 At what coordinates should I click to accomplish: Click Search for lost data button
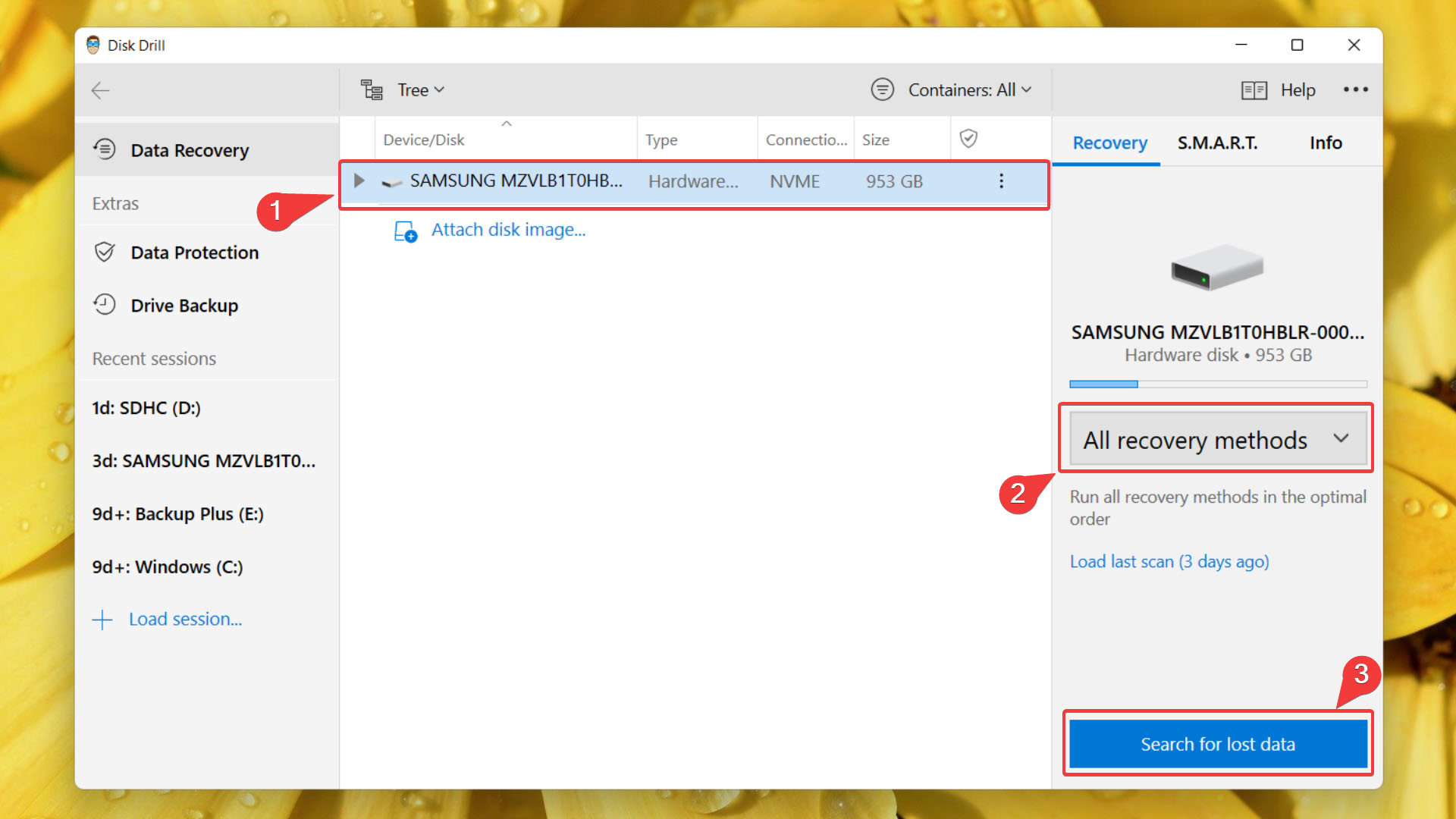(1217, 743)
